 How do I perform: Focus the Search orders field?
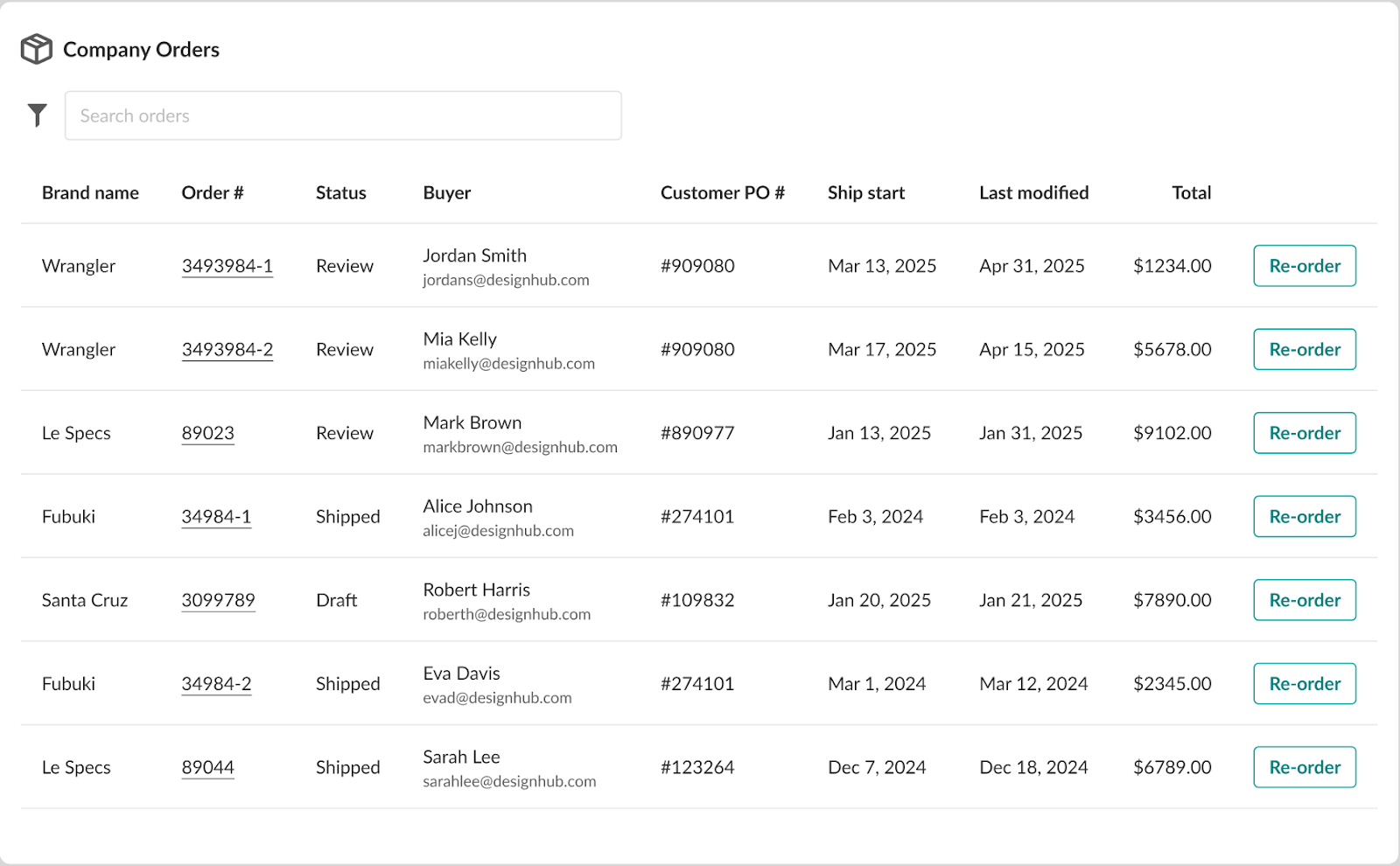(x=343, y=115)
